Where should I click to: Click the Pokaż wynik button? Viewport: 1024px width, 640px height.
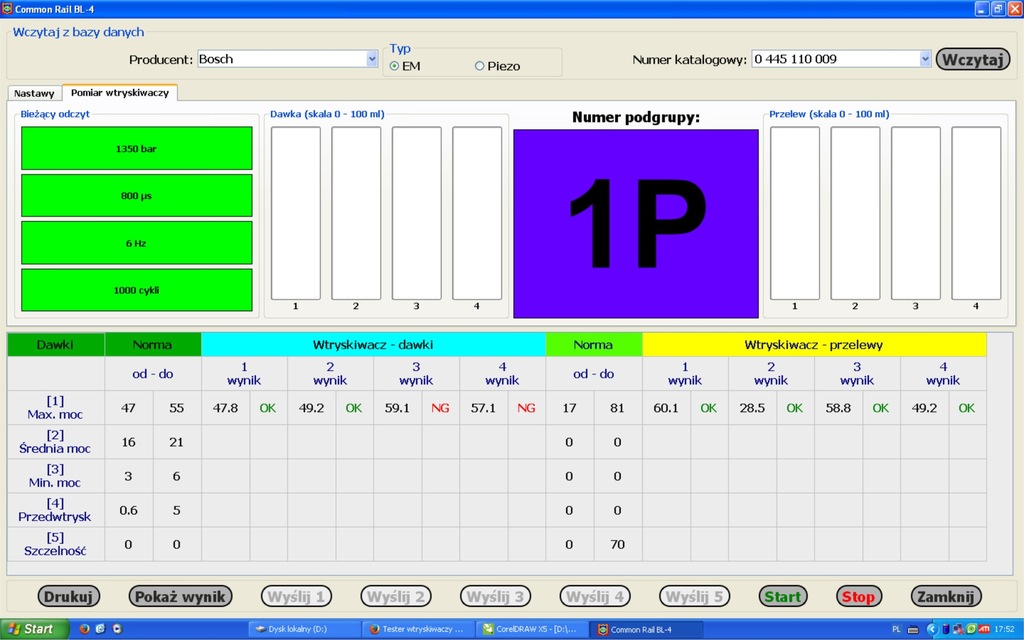point(180,597)
